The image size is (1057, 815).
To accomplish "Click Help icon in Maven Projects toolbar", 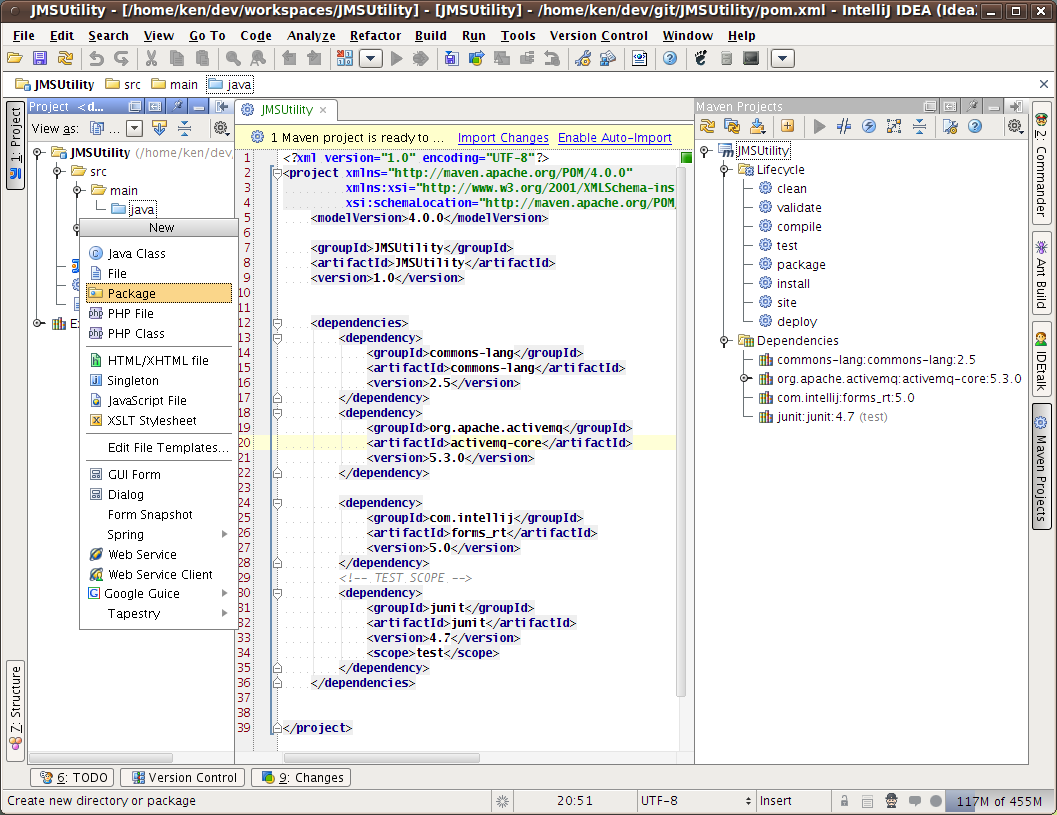I will click(x=975, y=126).
